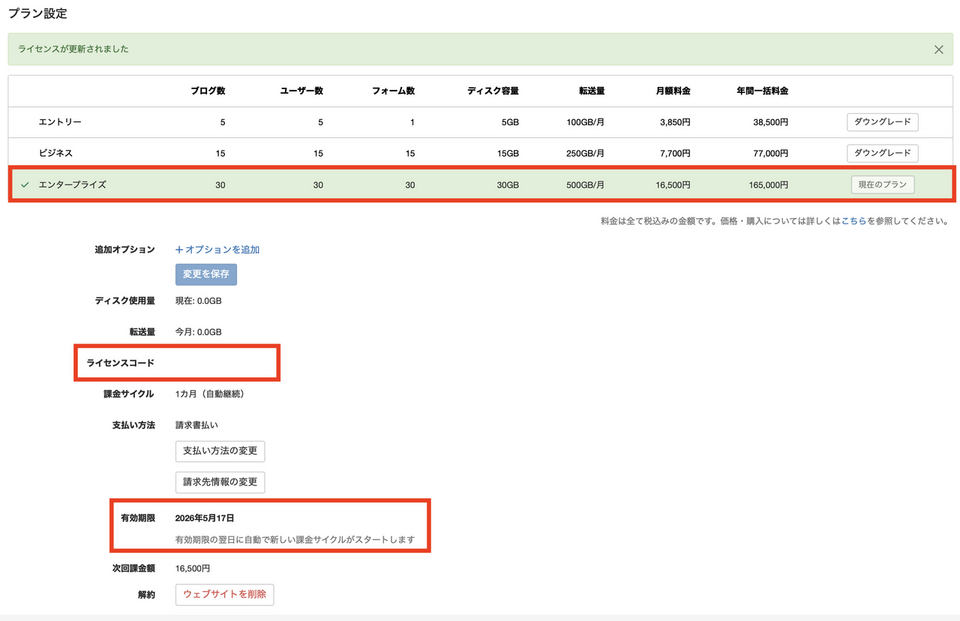960x621 pixels.
Task: Select the ビジネス plan name
Action: point(56,153)
